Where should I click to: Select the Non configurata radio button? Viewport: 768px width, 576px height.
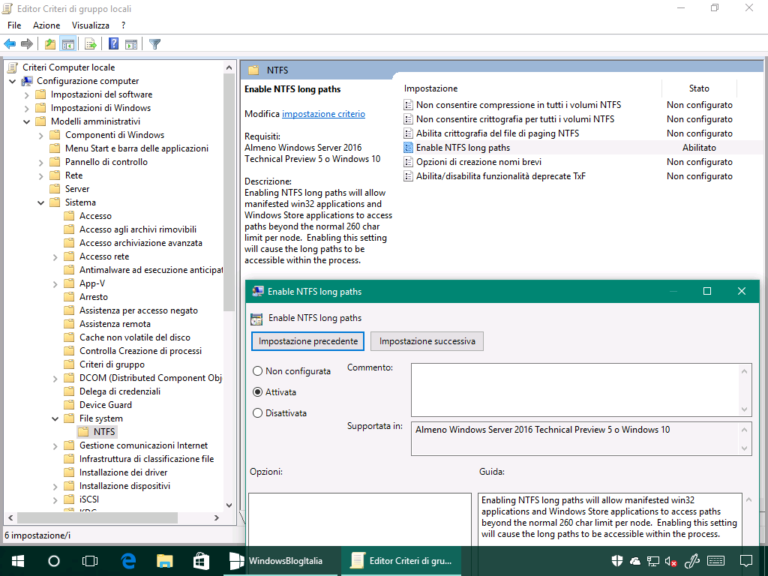click(258, 371)
